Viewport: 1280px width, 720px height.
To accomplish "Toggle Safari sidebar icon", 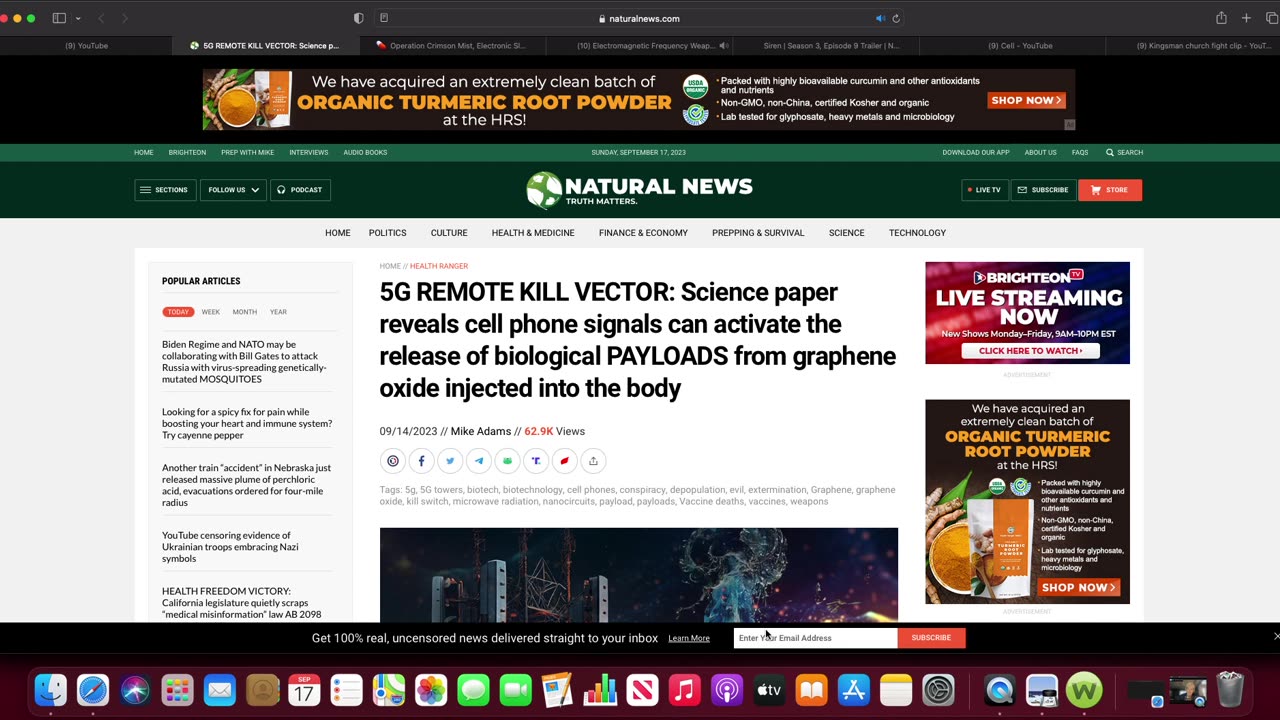I will 59,18.
